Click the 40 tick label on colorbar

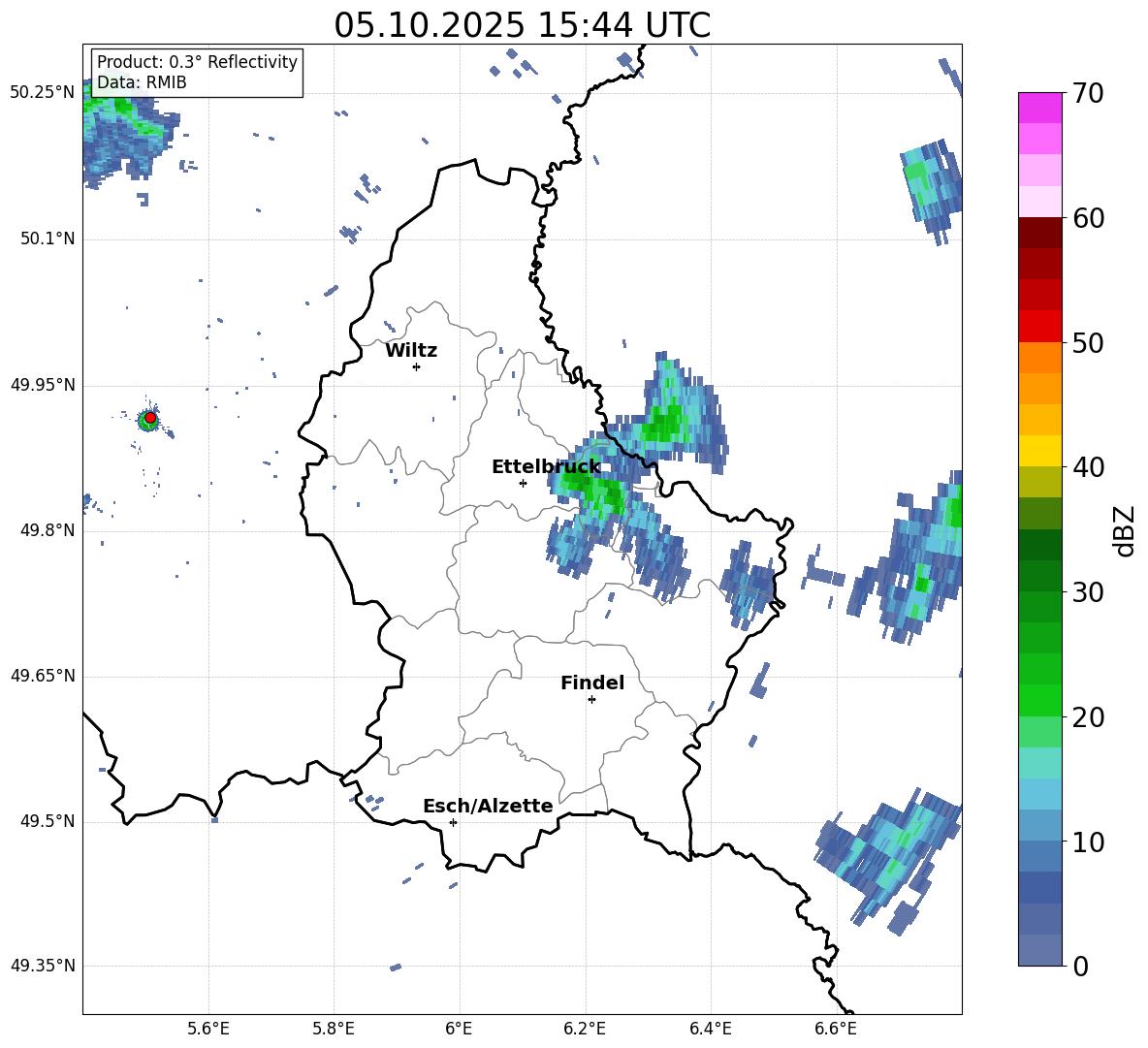[1088, 467]
